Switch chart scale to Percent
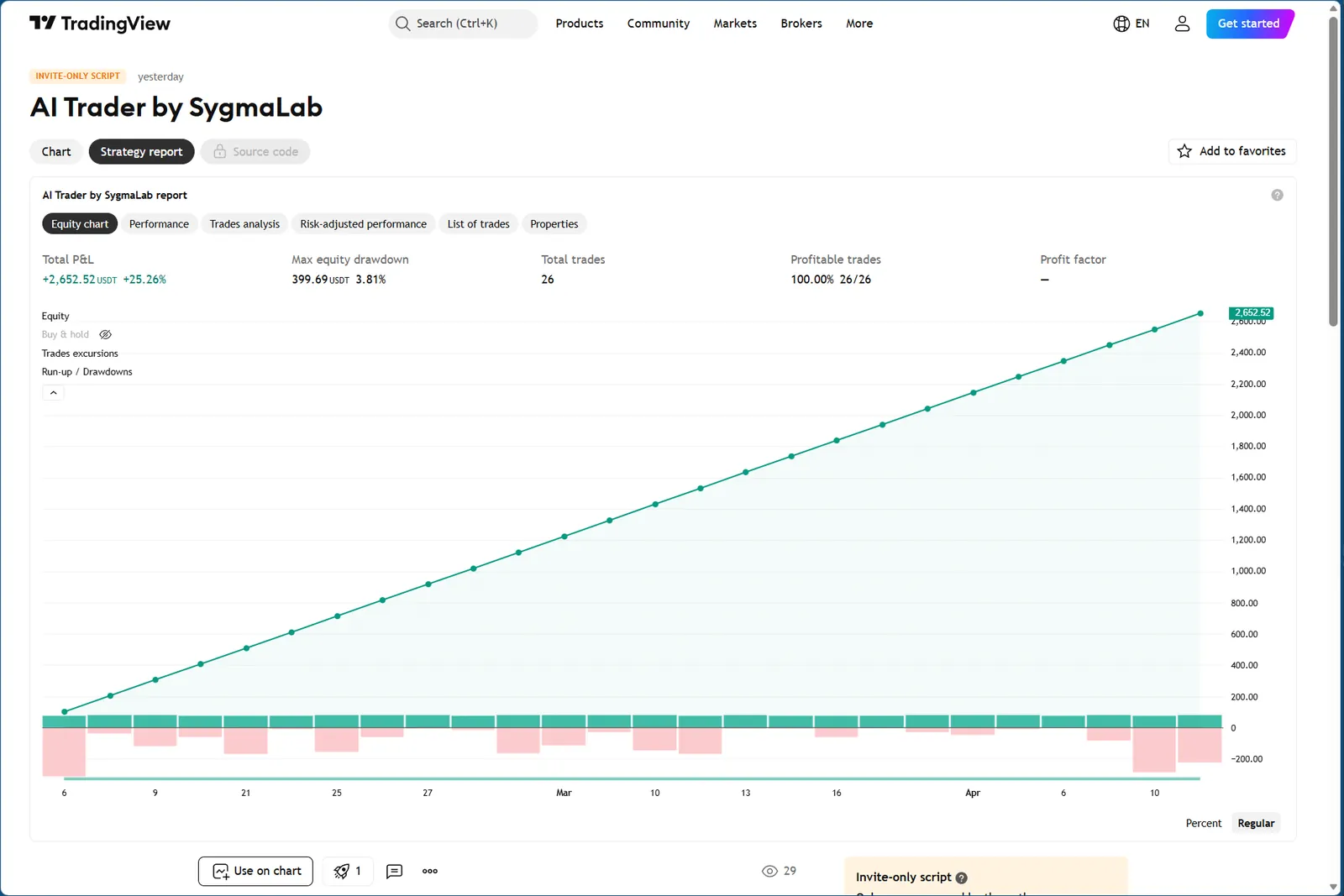This screenshot has height=896, width=1344. [1203, 823]
